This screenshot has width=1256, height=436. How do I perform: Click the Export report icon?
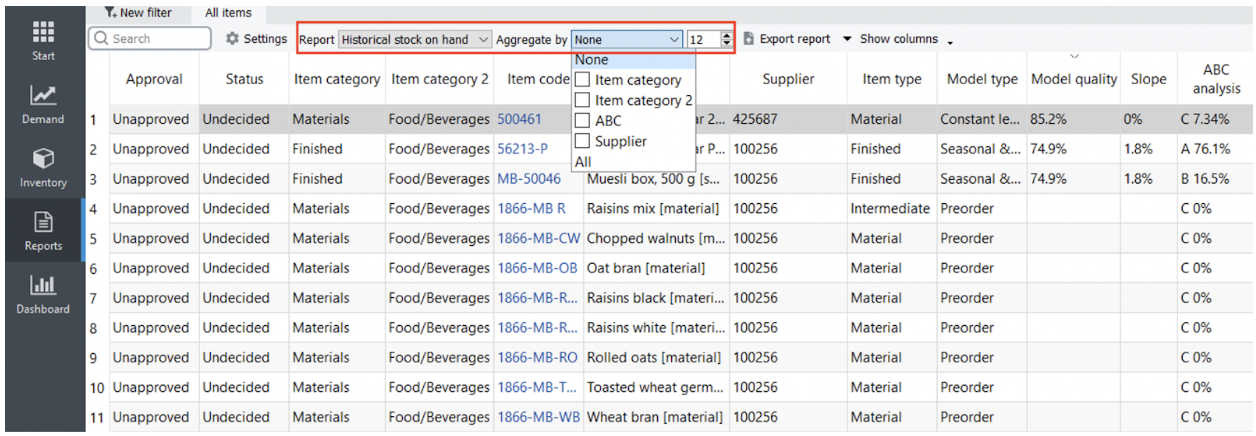pos(748,39)
